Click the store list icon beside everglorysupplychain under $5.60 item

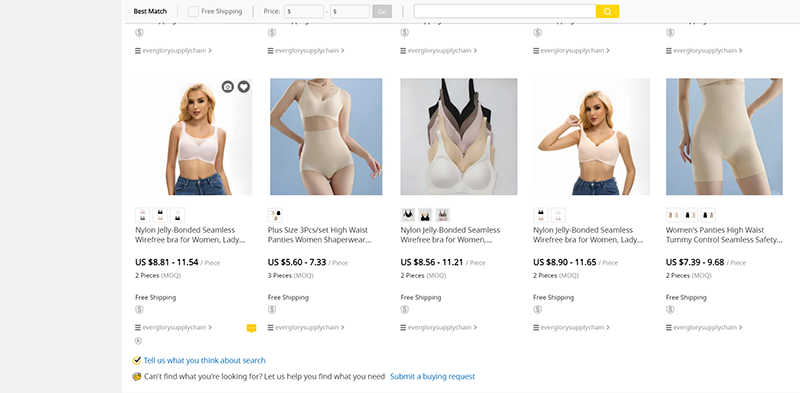pos(270,328)
